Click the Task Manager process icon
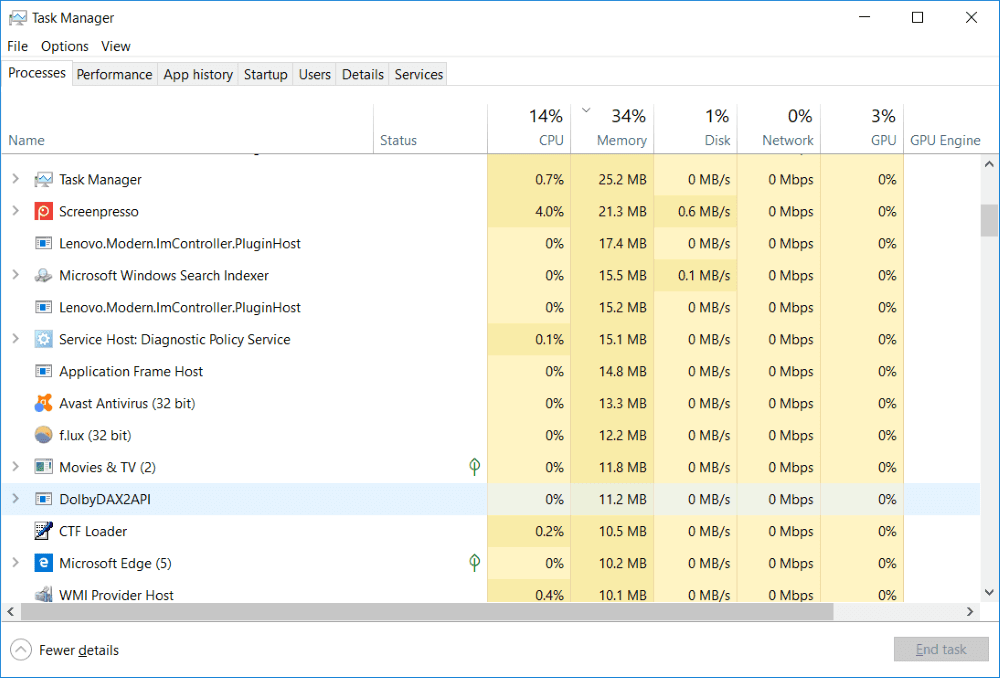The image size is (1000, 678). pyautogui.click(x=43, y=180)
